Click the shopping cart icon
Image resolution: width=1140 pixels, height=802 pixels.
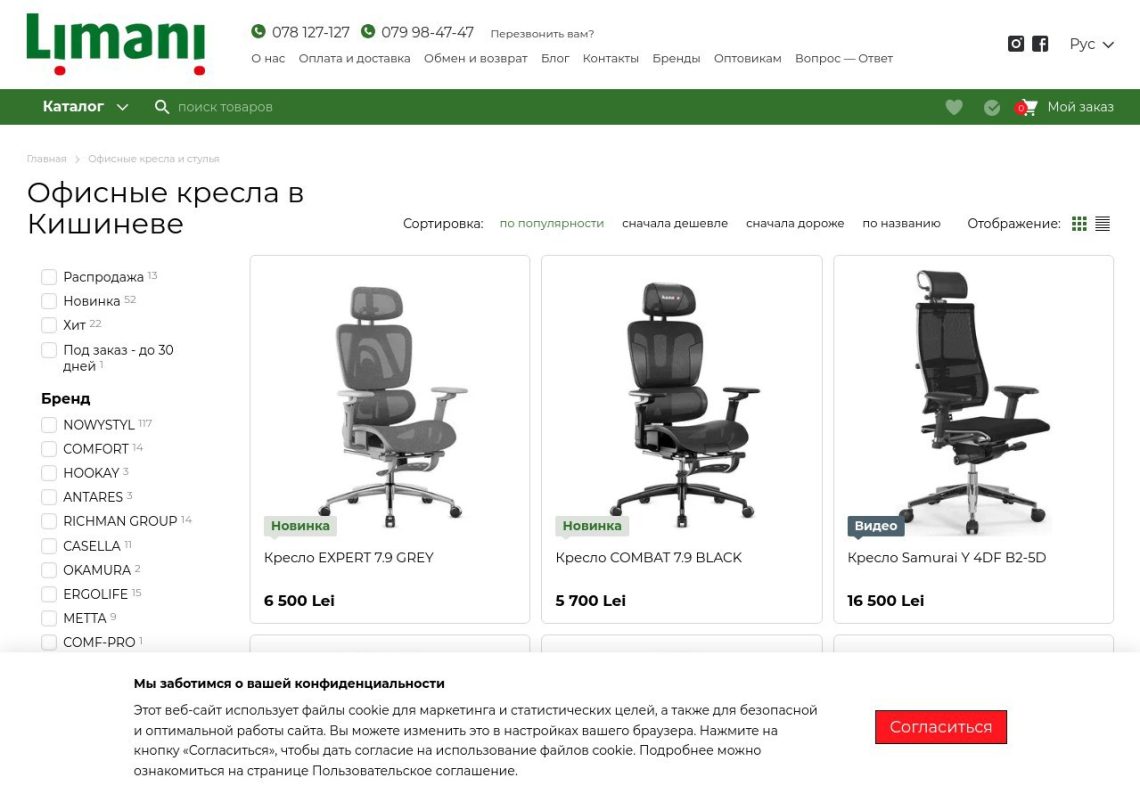(x=1027, y=108)
